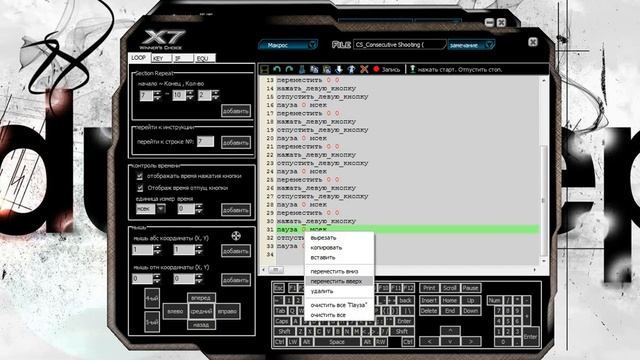Click the 'влево' mouse button
Viewport: 640px width, 360px height.
click(175, 311)
